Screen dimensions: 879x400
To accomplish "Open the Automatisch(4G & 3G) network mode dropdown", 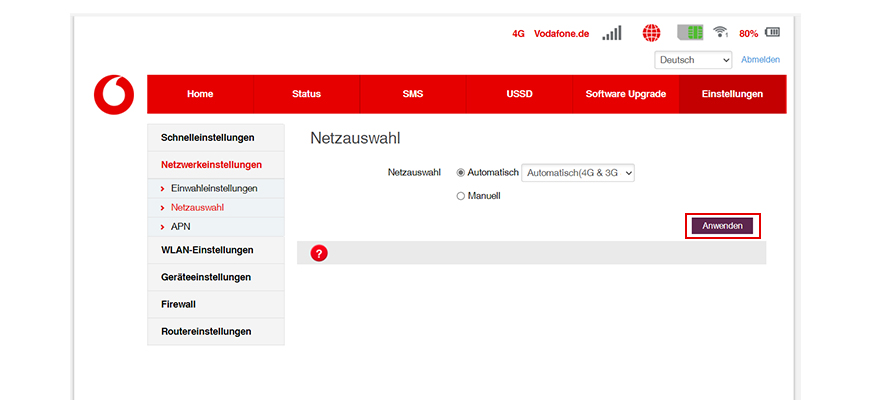I will click(579, 173).
